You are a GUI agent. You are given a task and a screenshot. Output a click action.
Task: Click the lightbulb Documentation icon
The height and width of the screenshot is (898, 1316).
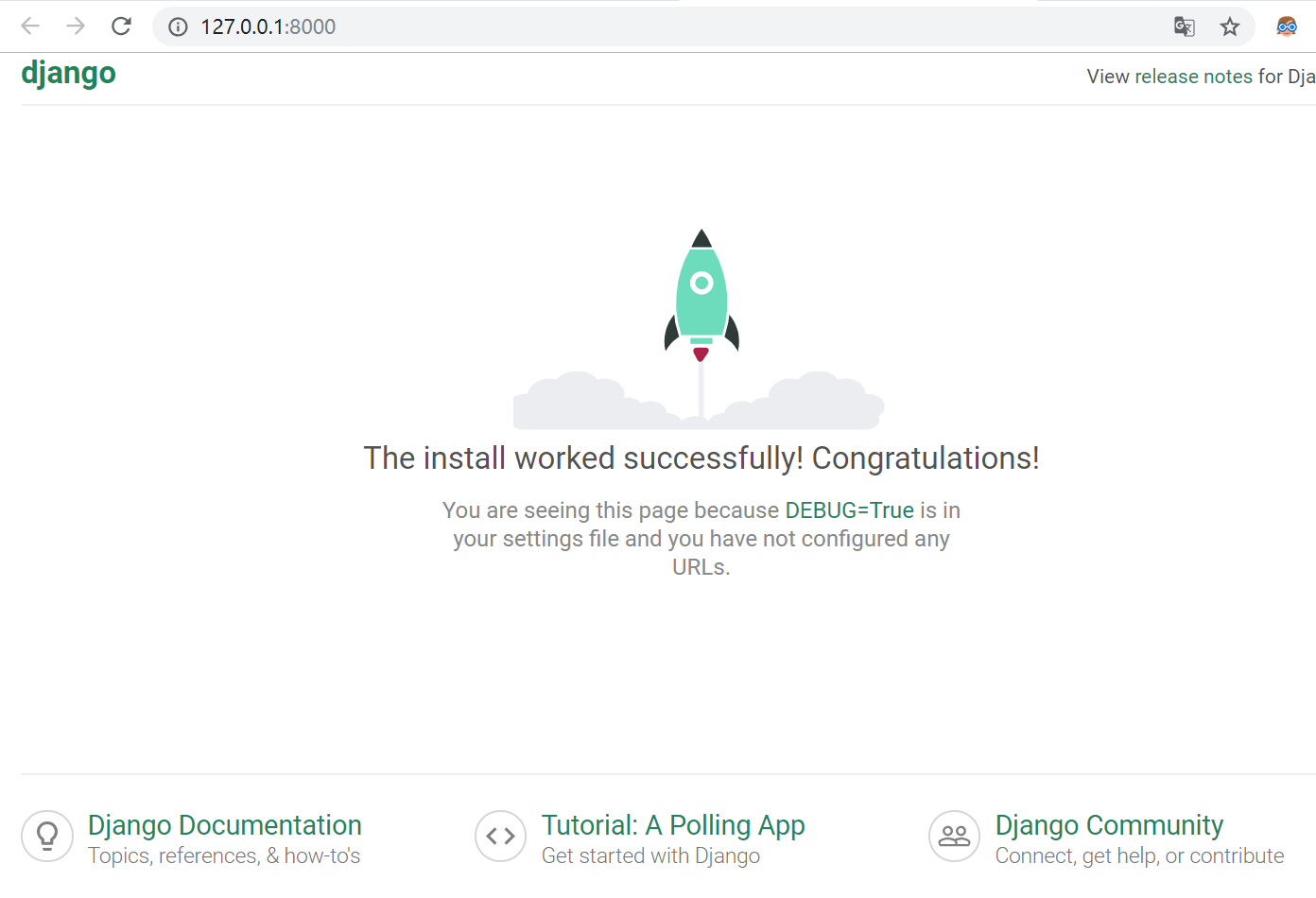pos(47,836)
